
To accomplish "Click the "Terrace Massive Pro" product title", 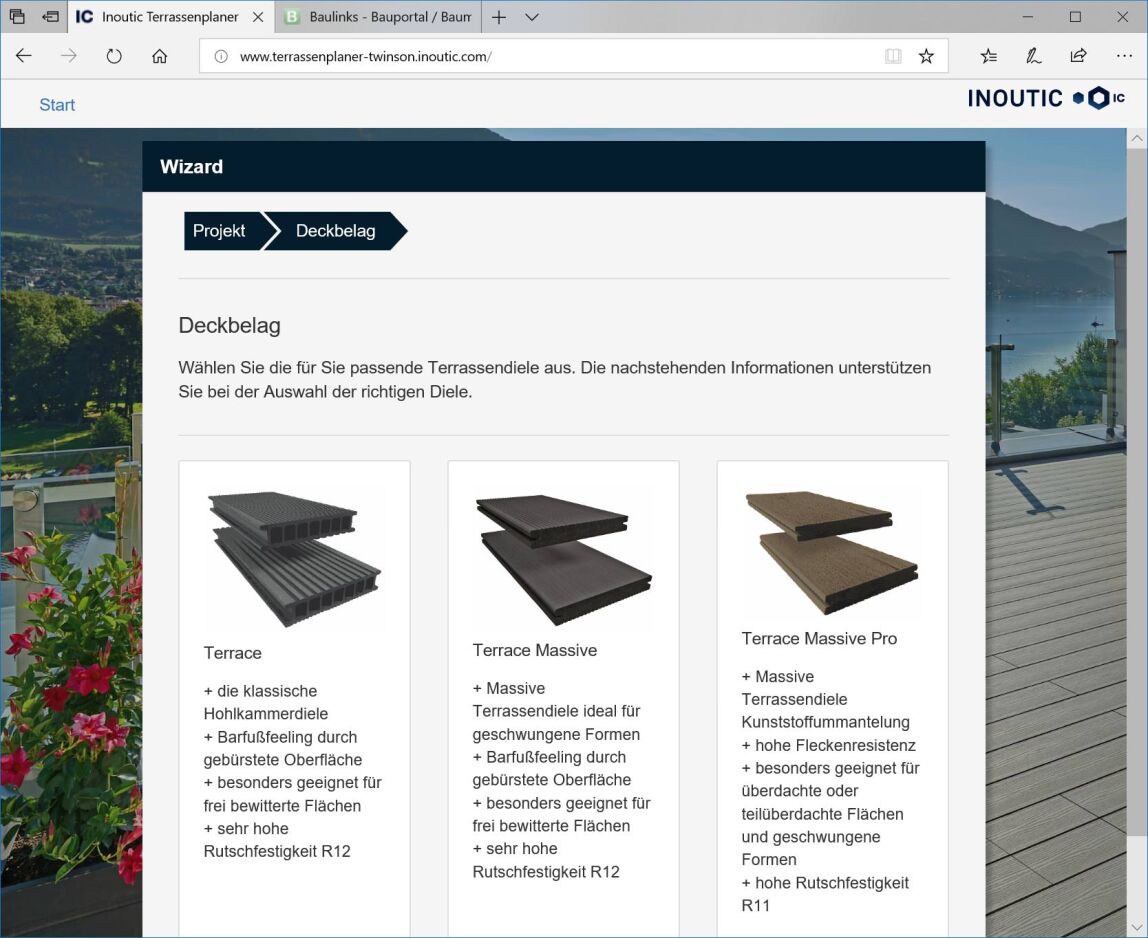I will tap(819, 639).
